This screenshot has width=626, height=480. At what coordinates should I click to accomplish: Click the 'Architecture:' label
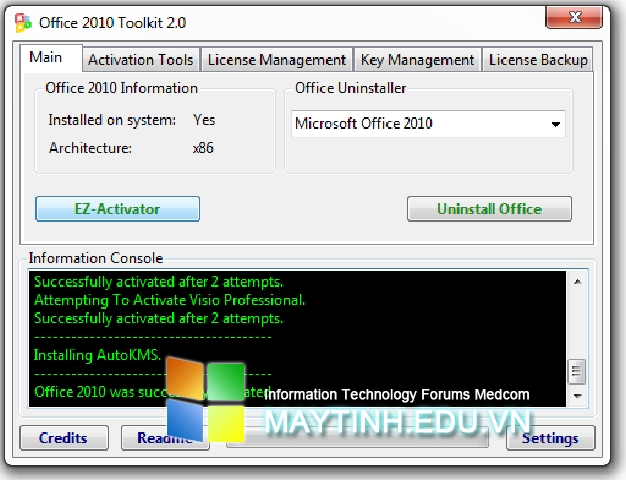click(90, 148)
